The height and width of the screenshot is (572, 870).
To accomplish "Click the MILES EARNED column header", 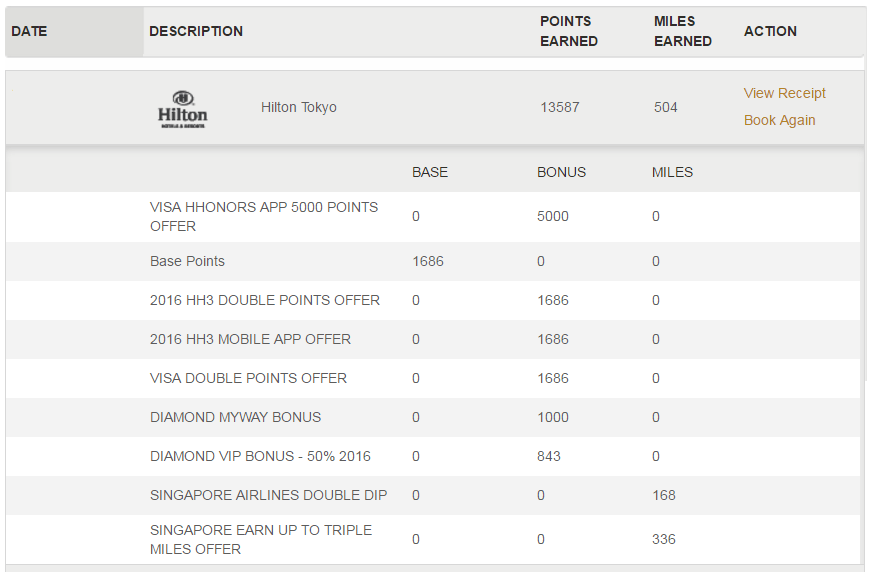I will (x=682, y=32).
